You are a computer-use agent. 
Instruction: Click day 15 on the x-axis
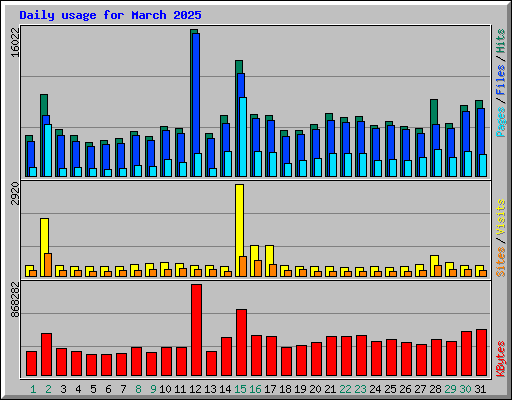(240, 389)
